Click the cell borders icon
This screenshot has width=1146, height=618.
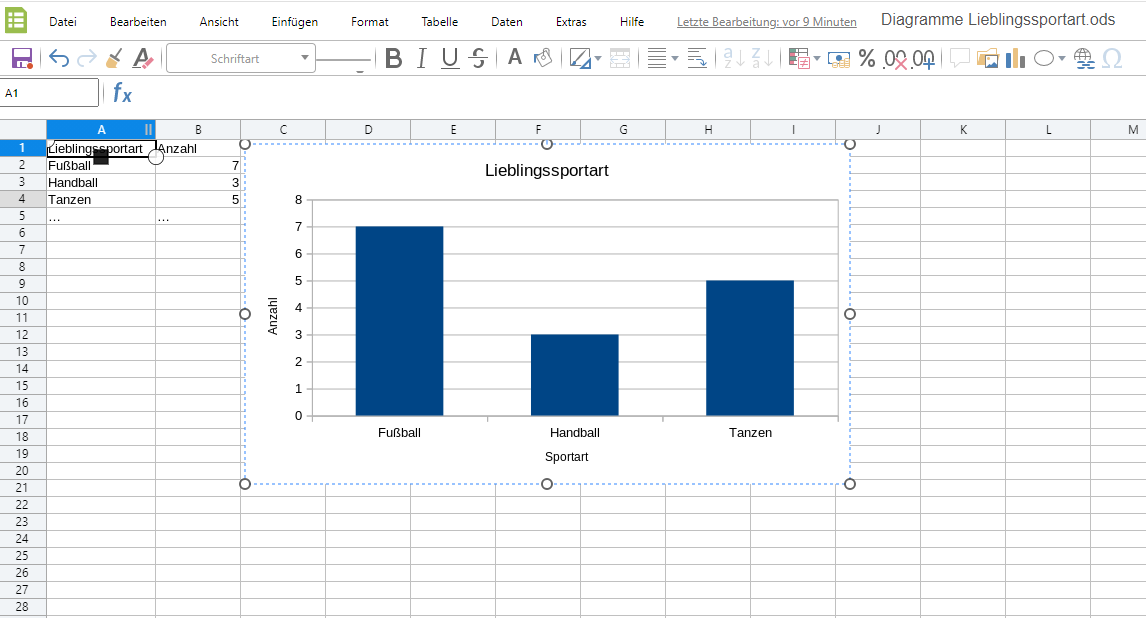[x=580, y=58]
